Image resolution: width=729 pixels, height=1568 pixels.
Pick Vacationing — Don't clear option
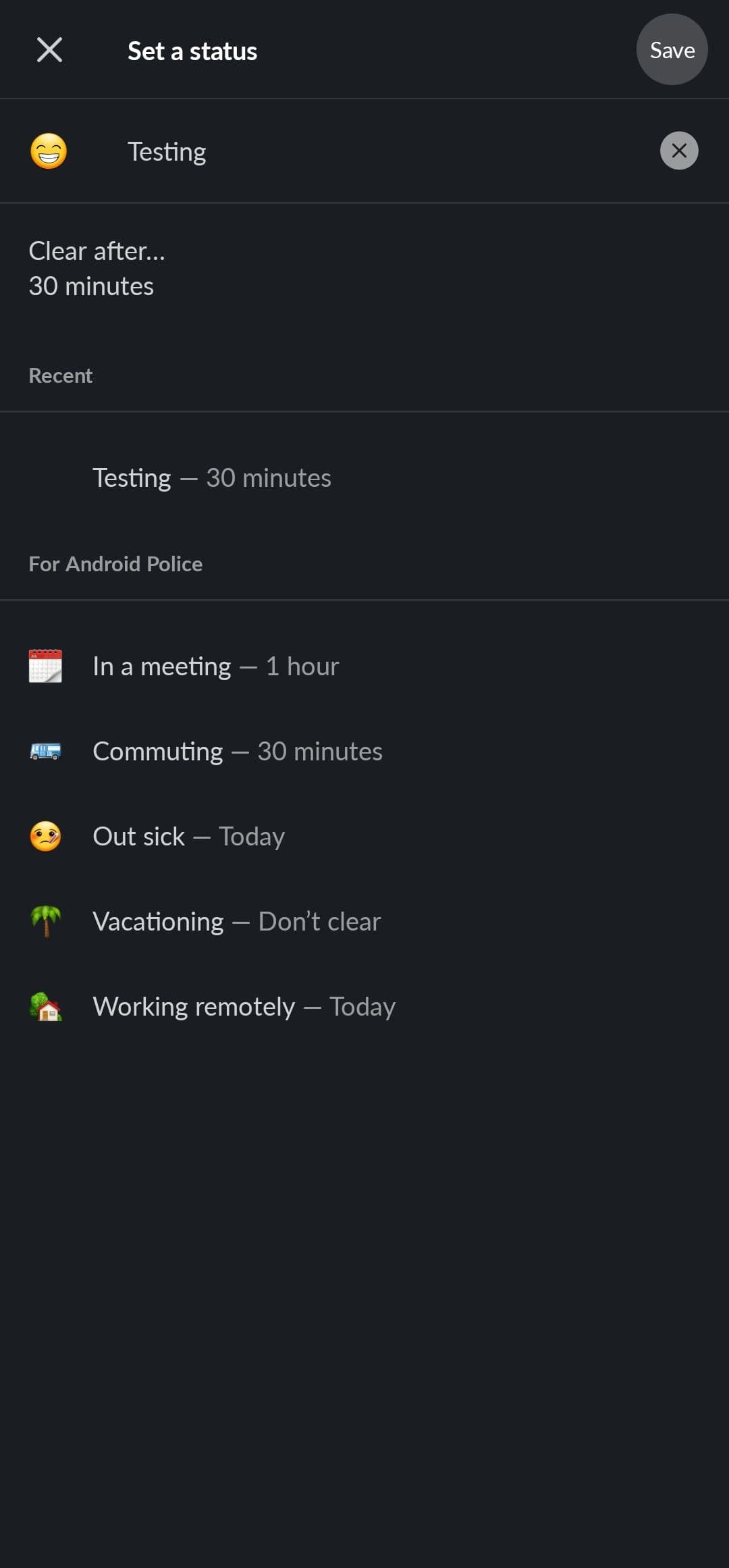point(236,920)
